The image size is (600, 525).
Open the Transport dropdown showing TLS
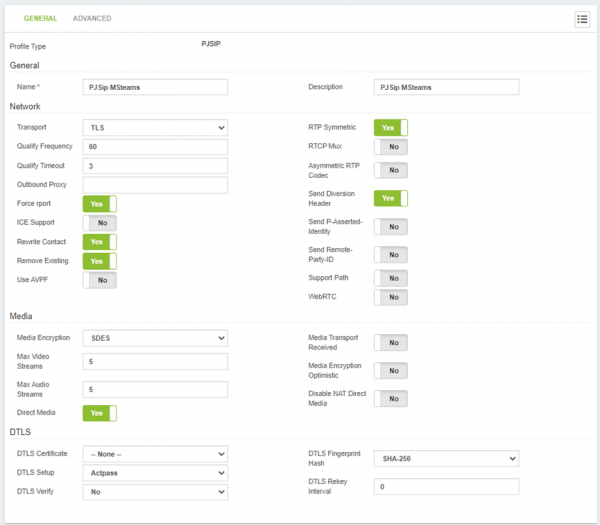(155, 128)
